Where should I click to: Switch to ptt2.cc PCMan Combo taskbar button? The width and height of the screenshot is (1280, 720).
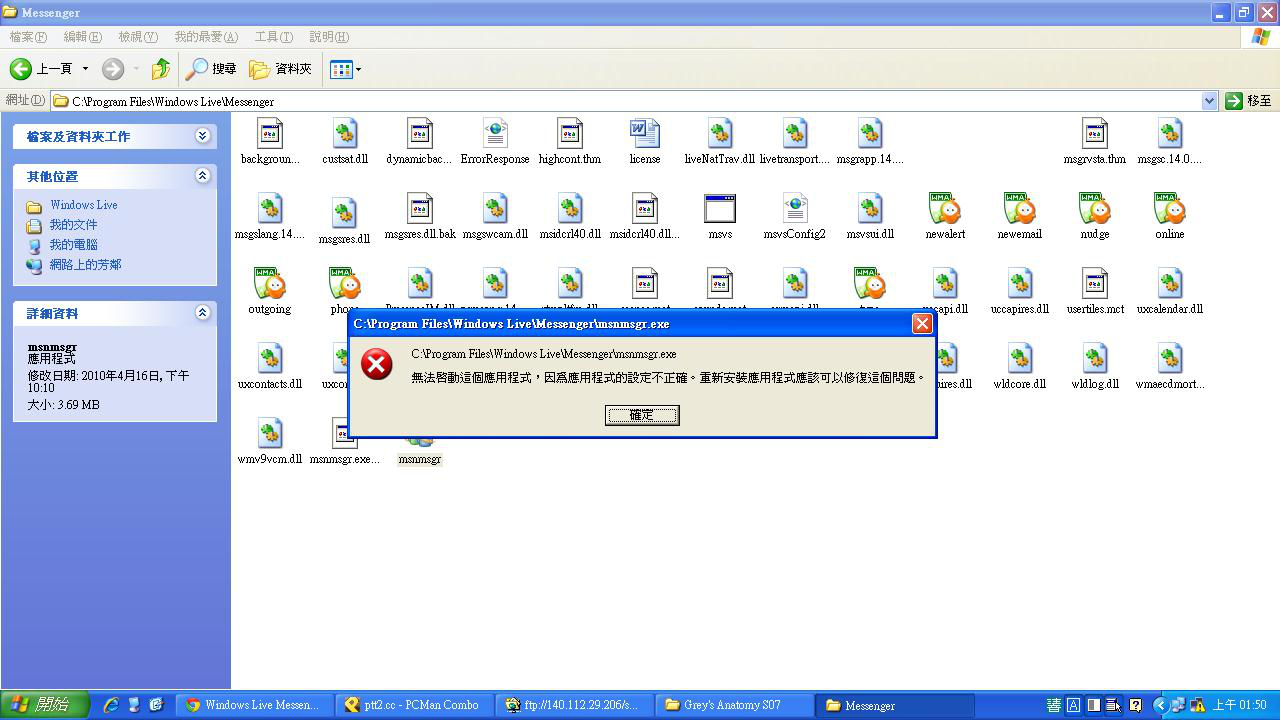pyautogui.click(x=415, y=705)
